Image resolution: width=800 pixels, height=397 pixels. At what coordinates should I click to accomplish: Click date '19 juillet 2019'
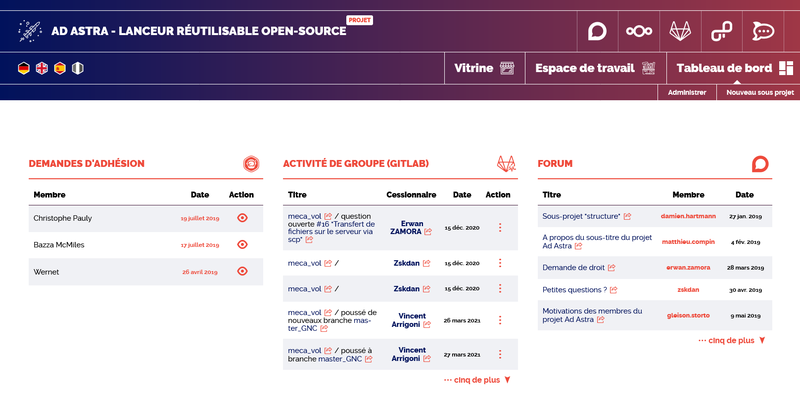[200, 218]
